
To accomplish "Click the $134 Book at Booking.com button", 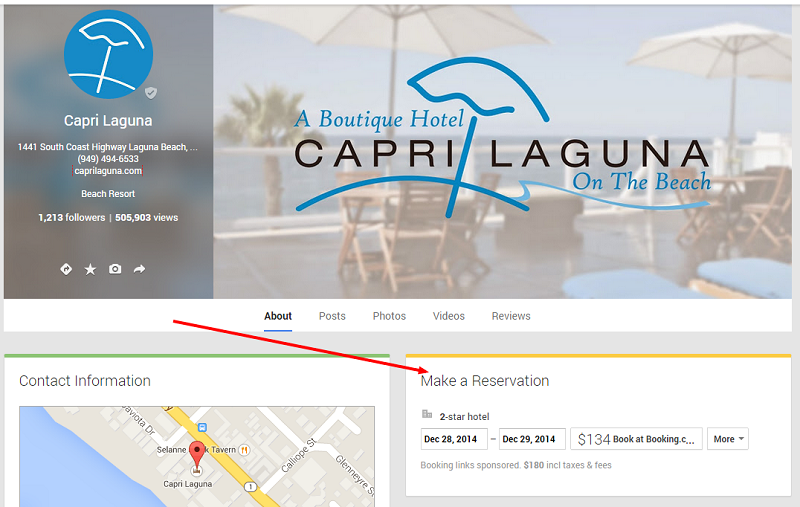I will (636, 439).
